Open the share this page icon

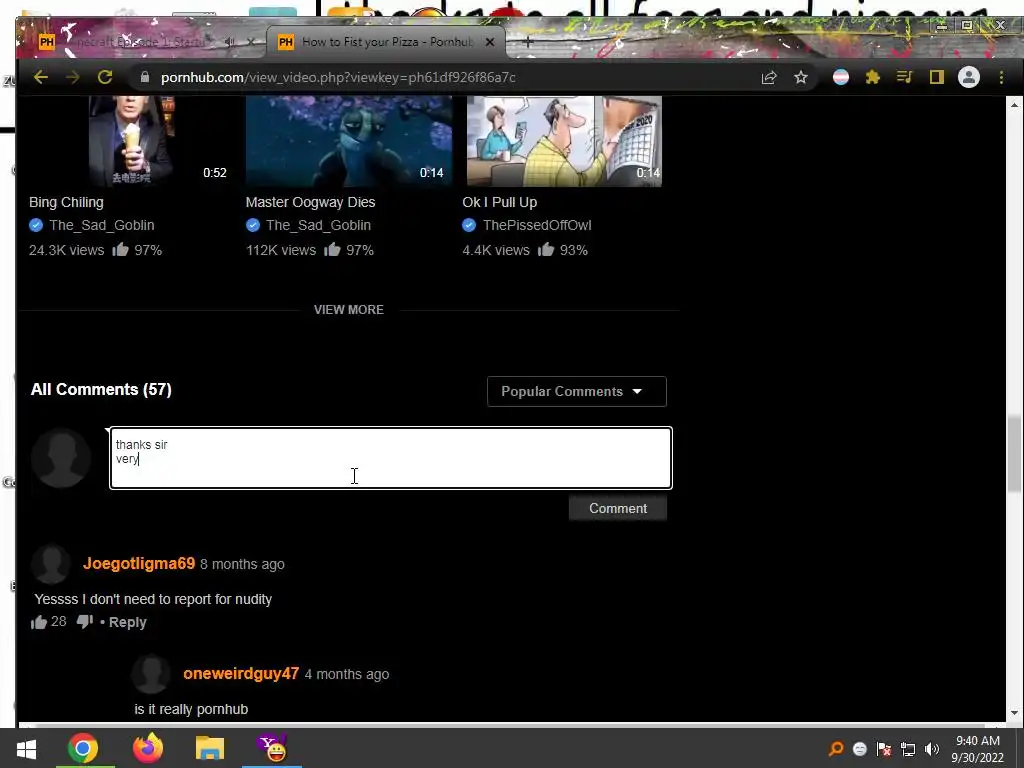pyautogui.click(x=769, y=77)
